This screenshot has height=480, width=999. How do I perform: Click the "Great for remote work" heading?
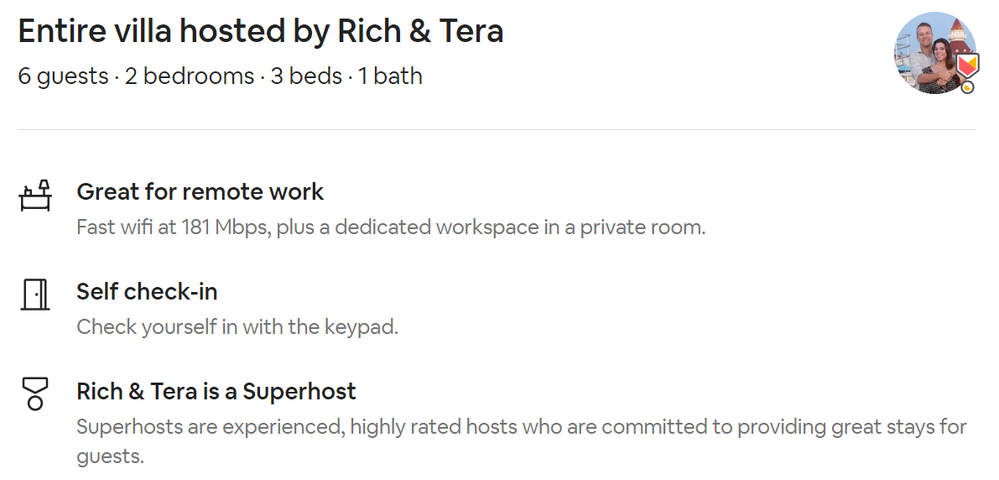[200, 192]
